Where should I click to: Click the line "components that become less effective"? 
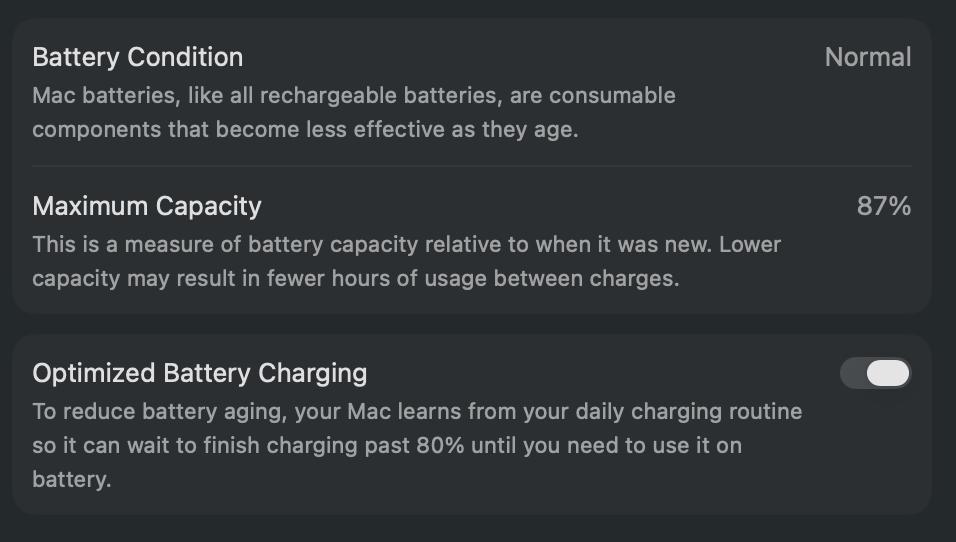(x=305, y=130)
